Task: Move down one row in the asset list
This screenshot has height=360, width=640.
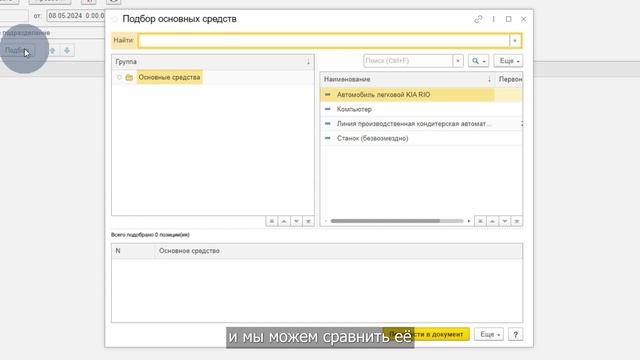Action: tap(504, 221)
